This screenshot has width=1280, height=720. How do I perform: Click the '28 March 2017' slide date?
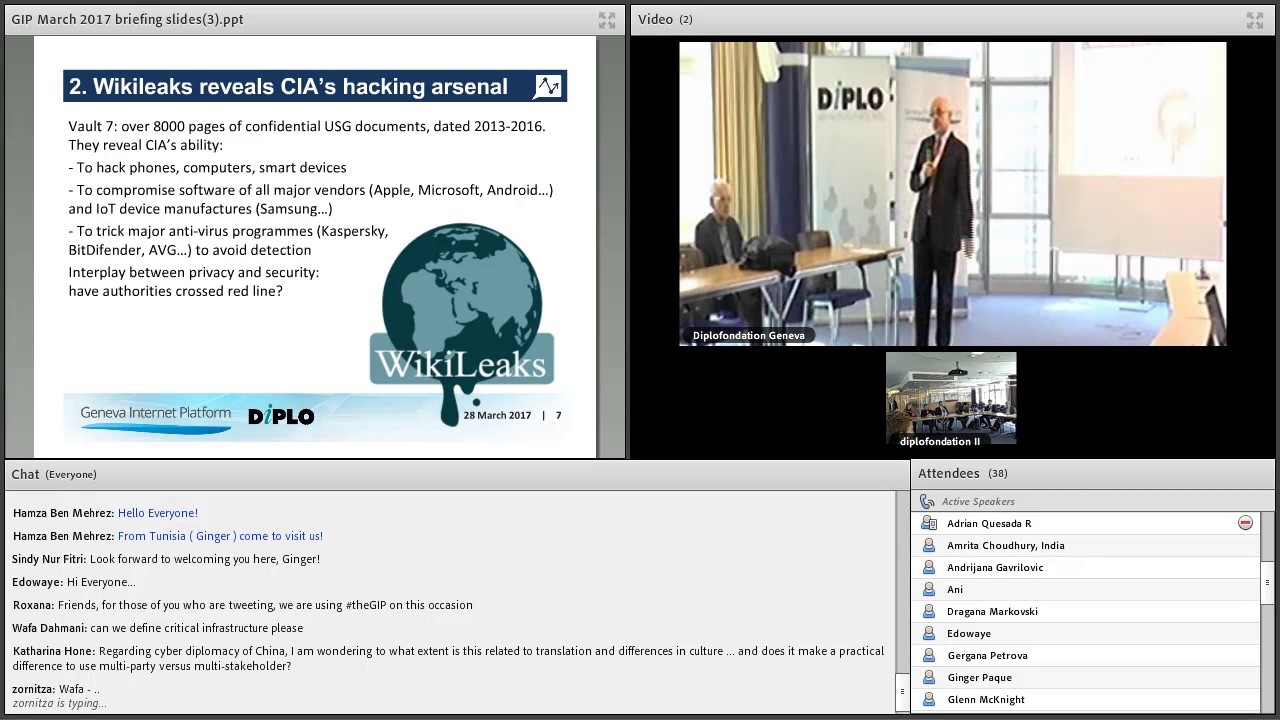tap(497, 416)
